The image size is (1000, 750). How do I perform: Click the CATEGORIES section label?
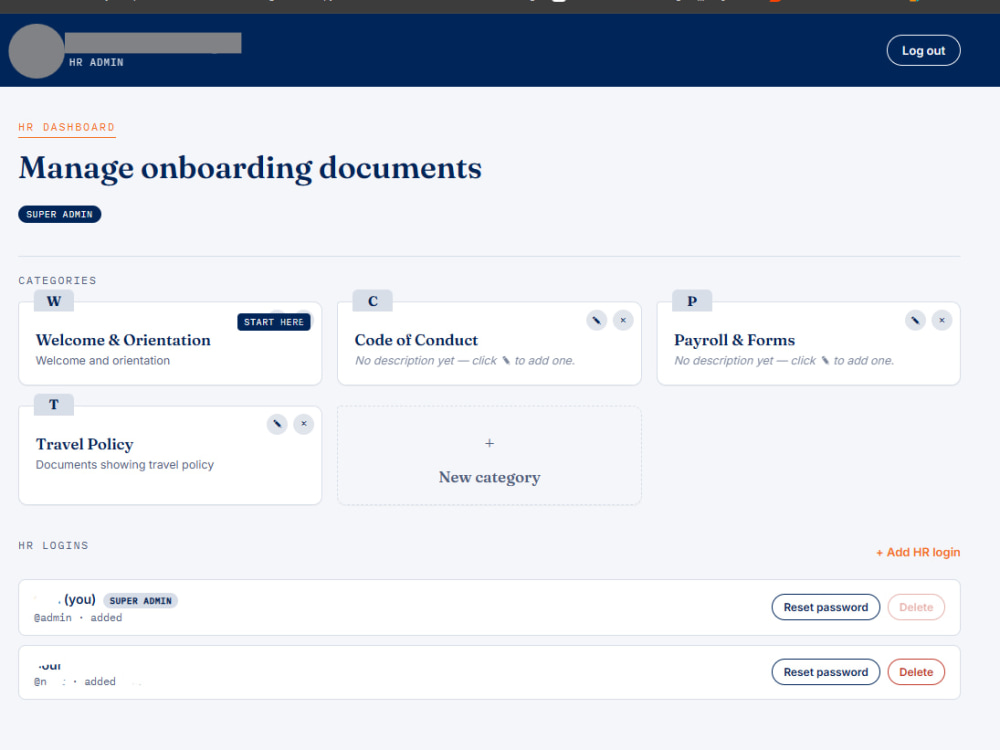pos(57,281)
